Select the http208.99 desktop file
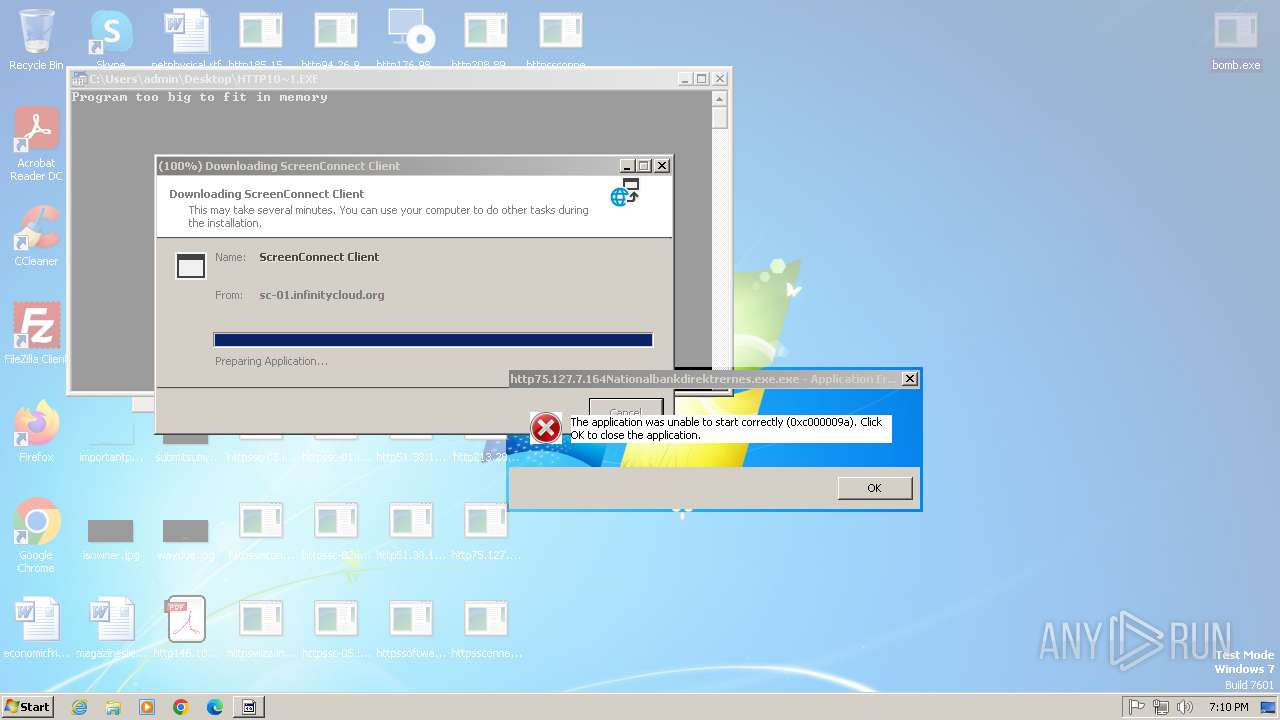The width and height of the screenshot is (1280, 720). coord(486,39)
